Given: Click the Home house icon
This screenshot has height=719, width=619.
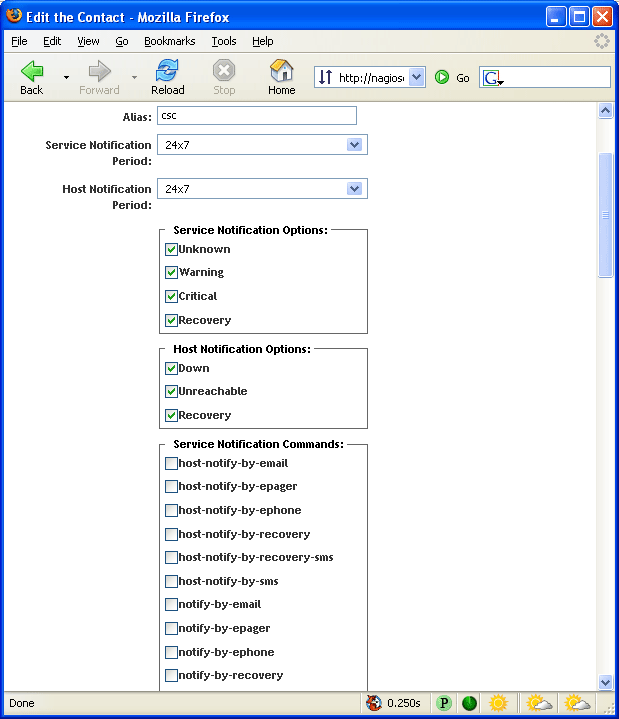Looking at the screenshot, I should [282, 70].
